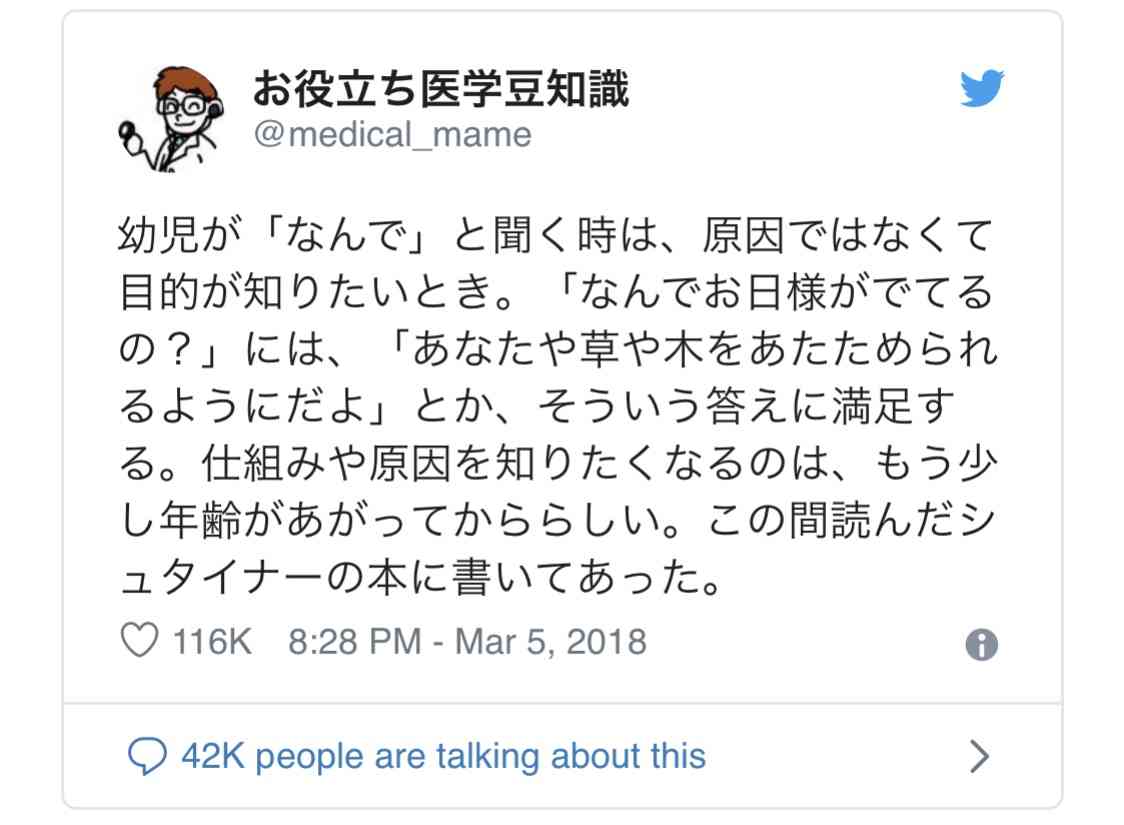This screenshot has width=1124, height=825.
Task: Expand the conversation with the right chevron
Action: click(x=979, y=756)
